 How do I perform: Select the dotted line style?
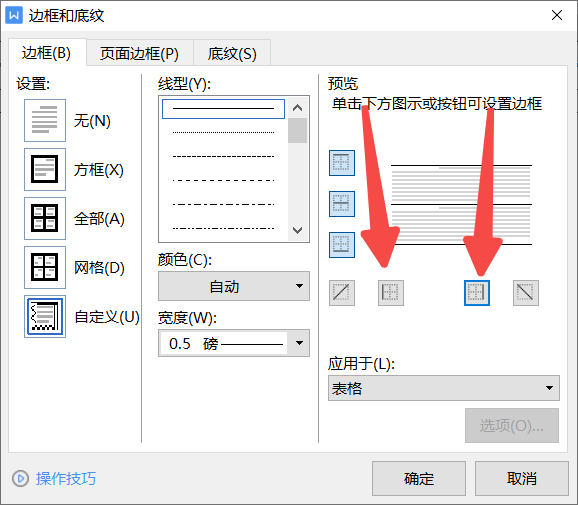(223, 132)
